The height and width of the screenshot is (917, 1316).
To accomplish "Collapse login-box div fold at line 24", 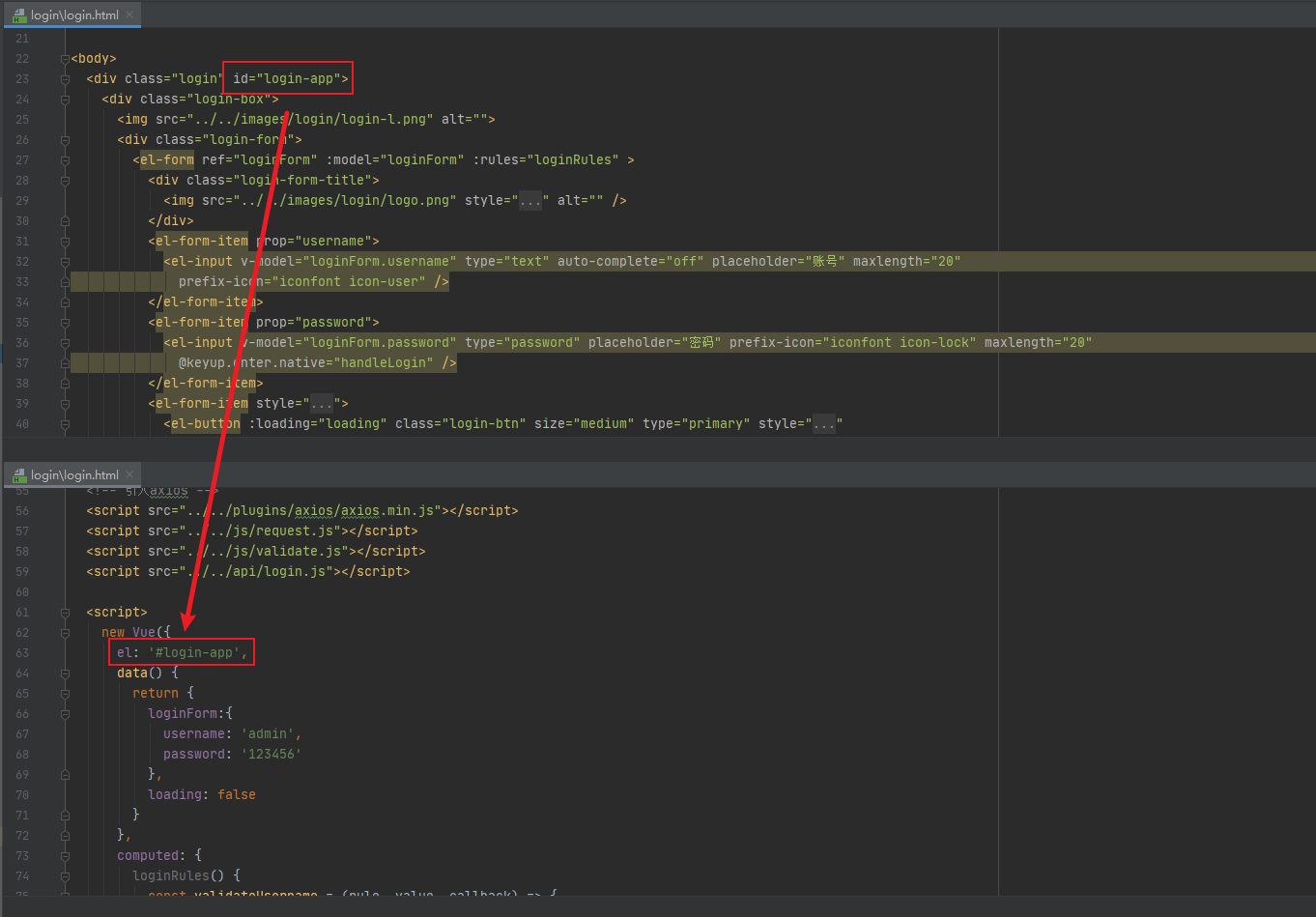I will coord(65,100).
